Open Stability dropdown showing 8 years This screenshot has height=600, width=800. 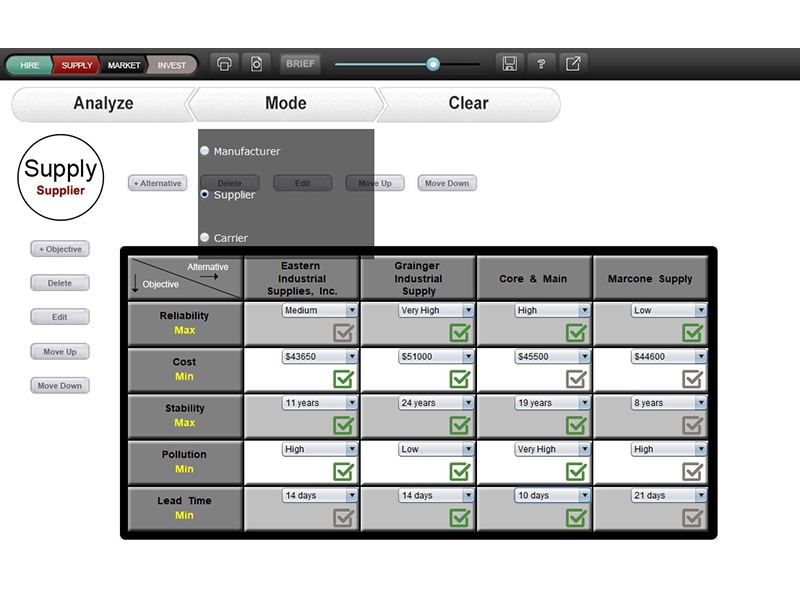[x=669, y=403]
